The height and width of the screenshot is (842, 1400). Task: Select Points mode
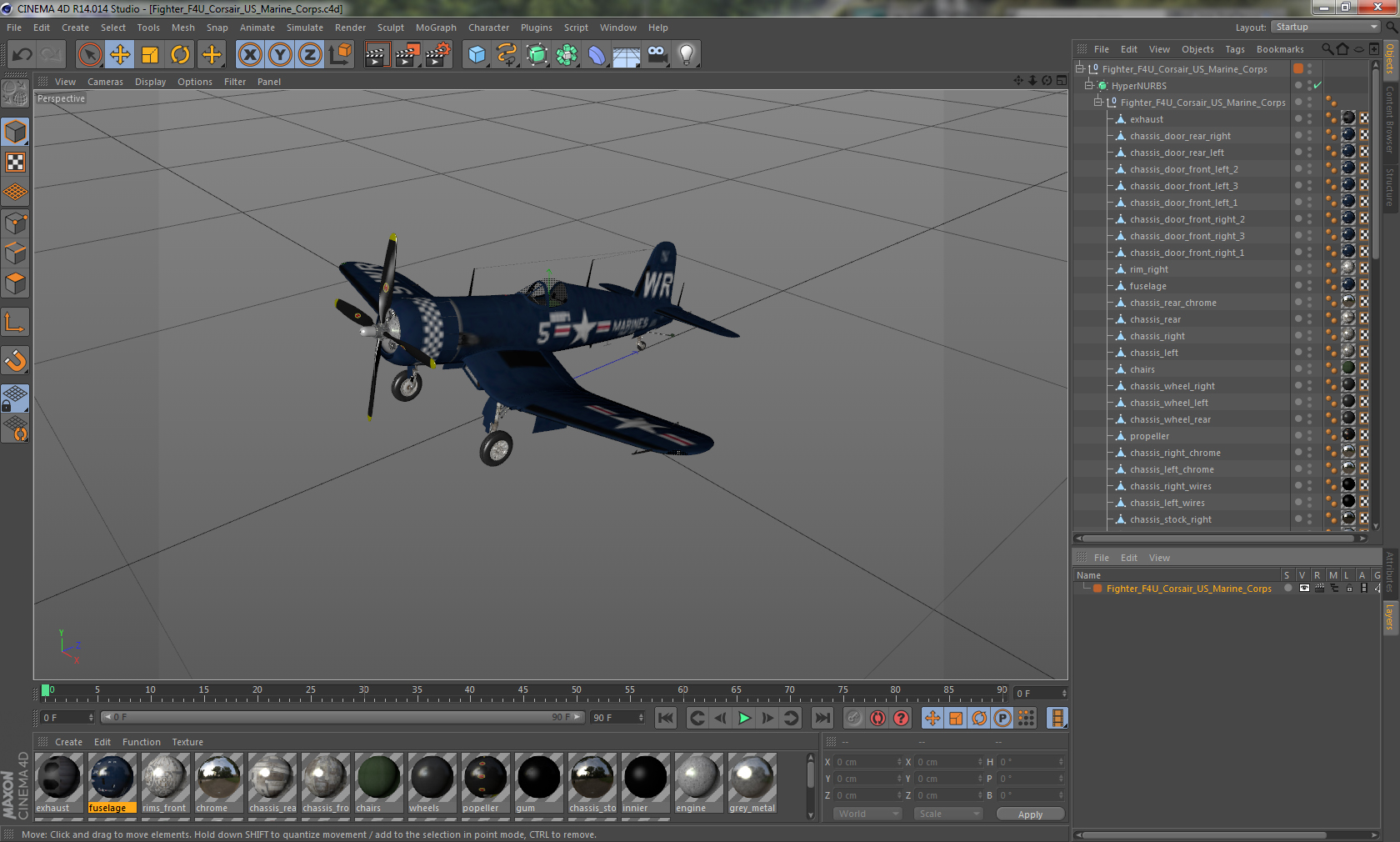point(15,223)
